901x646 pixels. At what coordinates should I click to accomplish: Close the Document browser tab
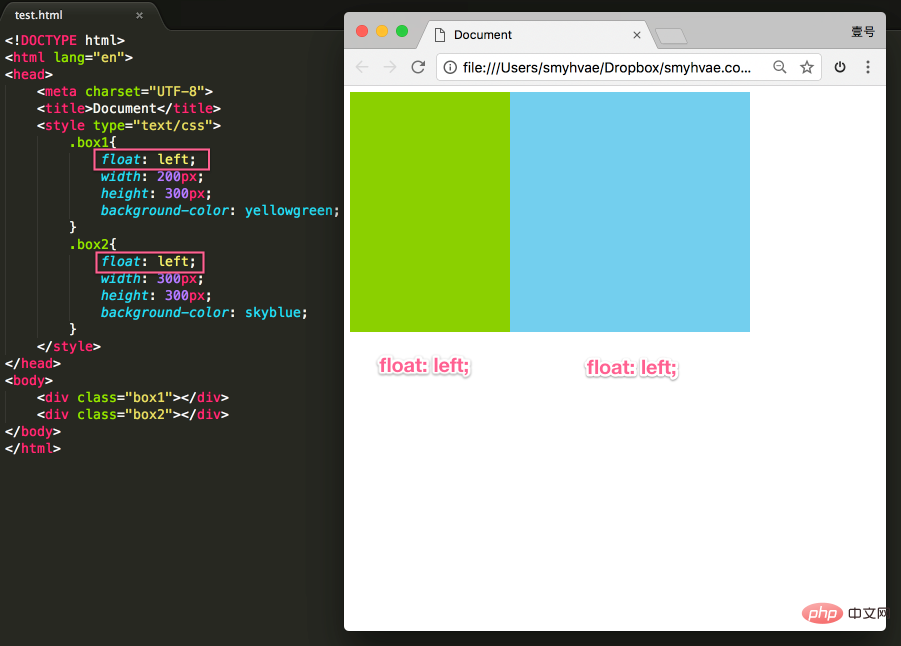[x=637, y=35]
